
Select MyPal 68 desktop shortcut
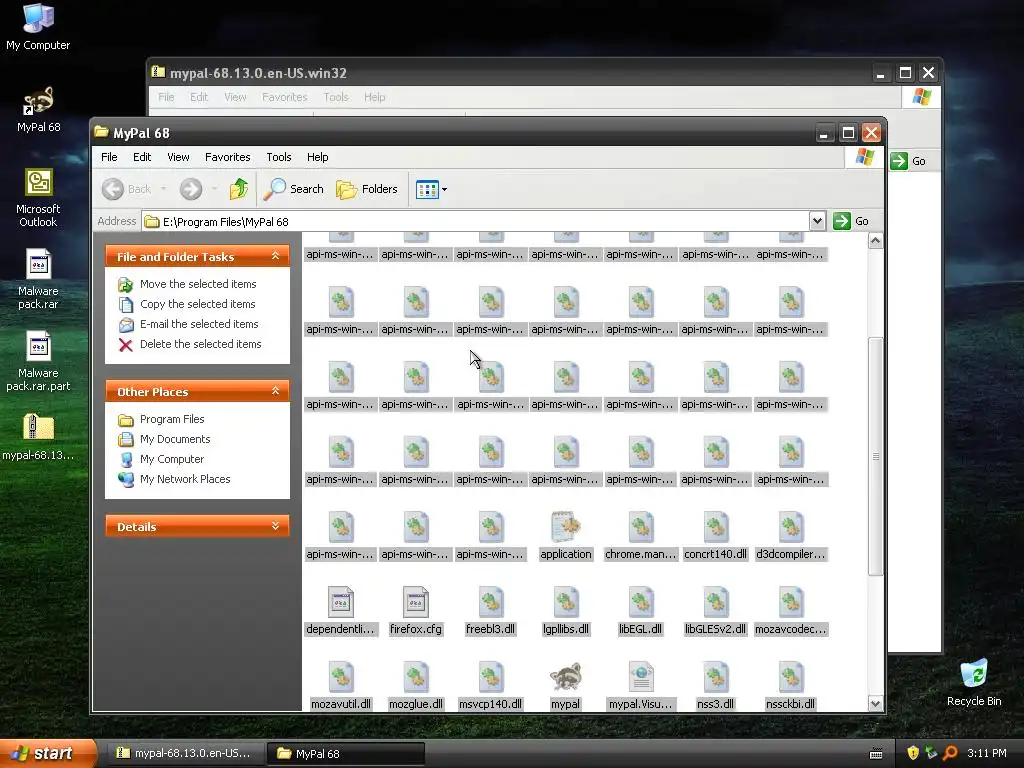click(38, 109)
